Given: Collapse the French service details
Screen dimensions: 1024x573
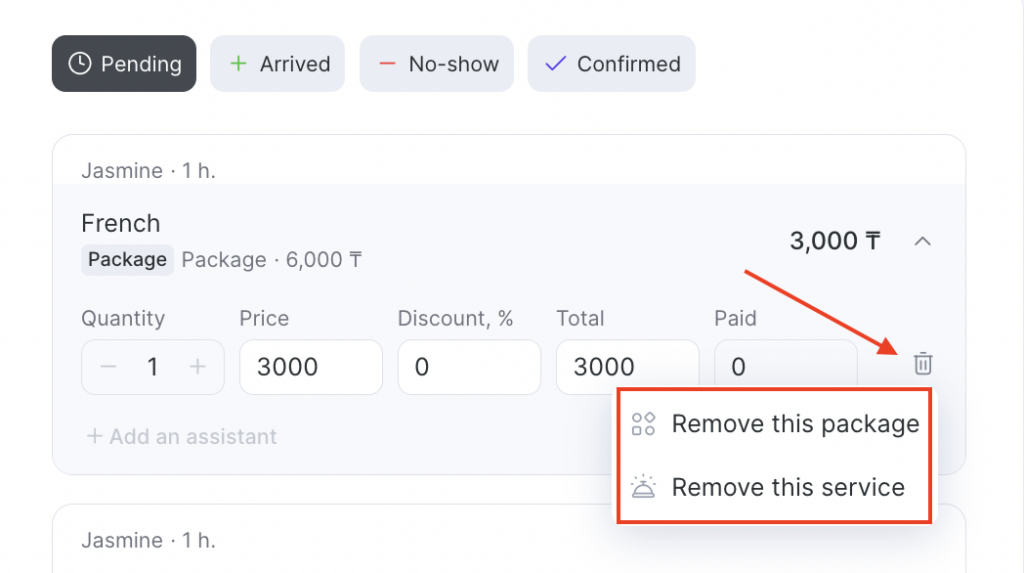Looking at the screenshot, I should pyautogui.click(x=923, y=241).
